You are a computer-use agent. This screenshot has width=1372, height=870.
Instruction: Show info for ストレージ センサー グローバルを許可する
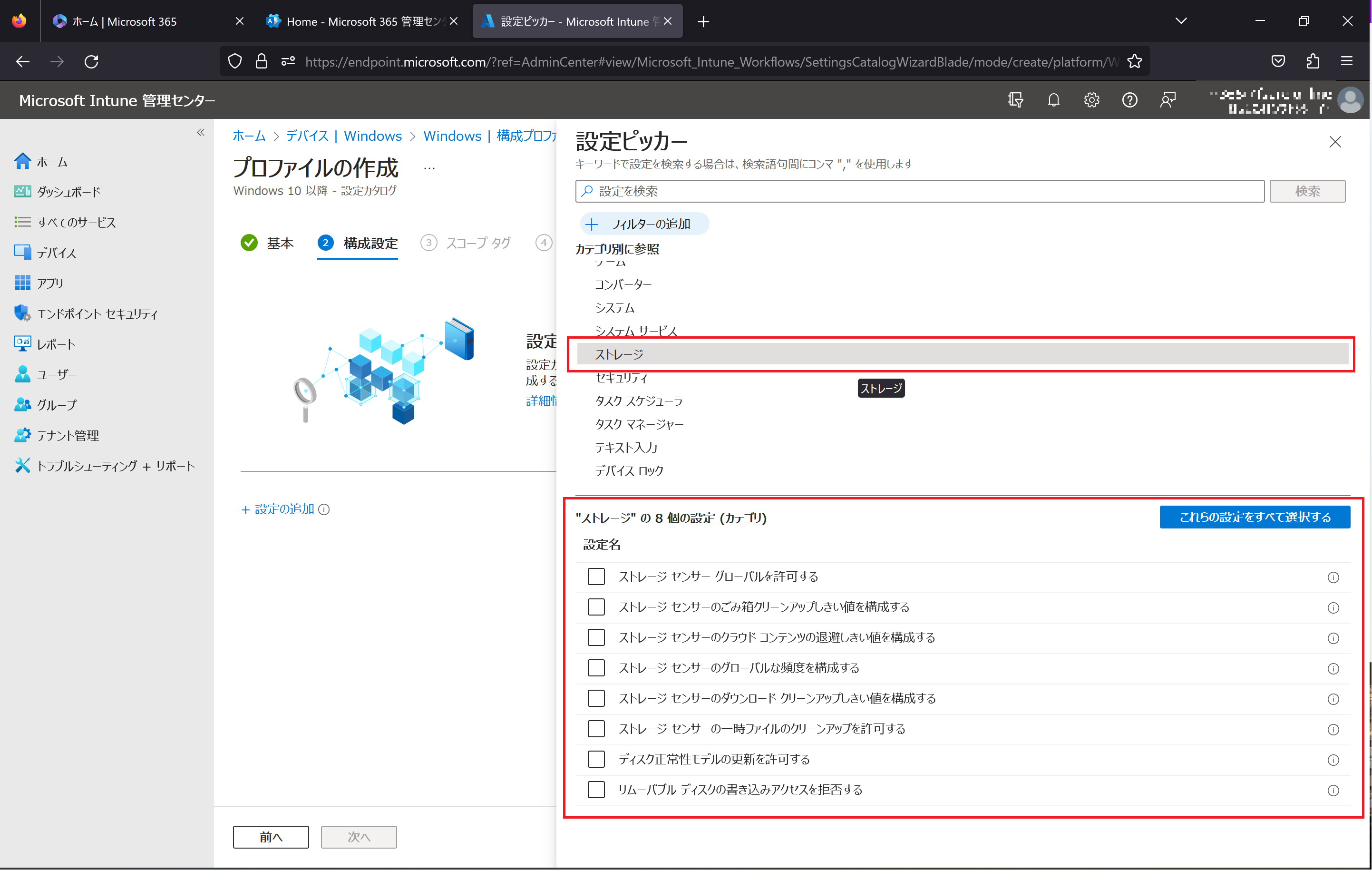[x=1333, y=577]
